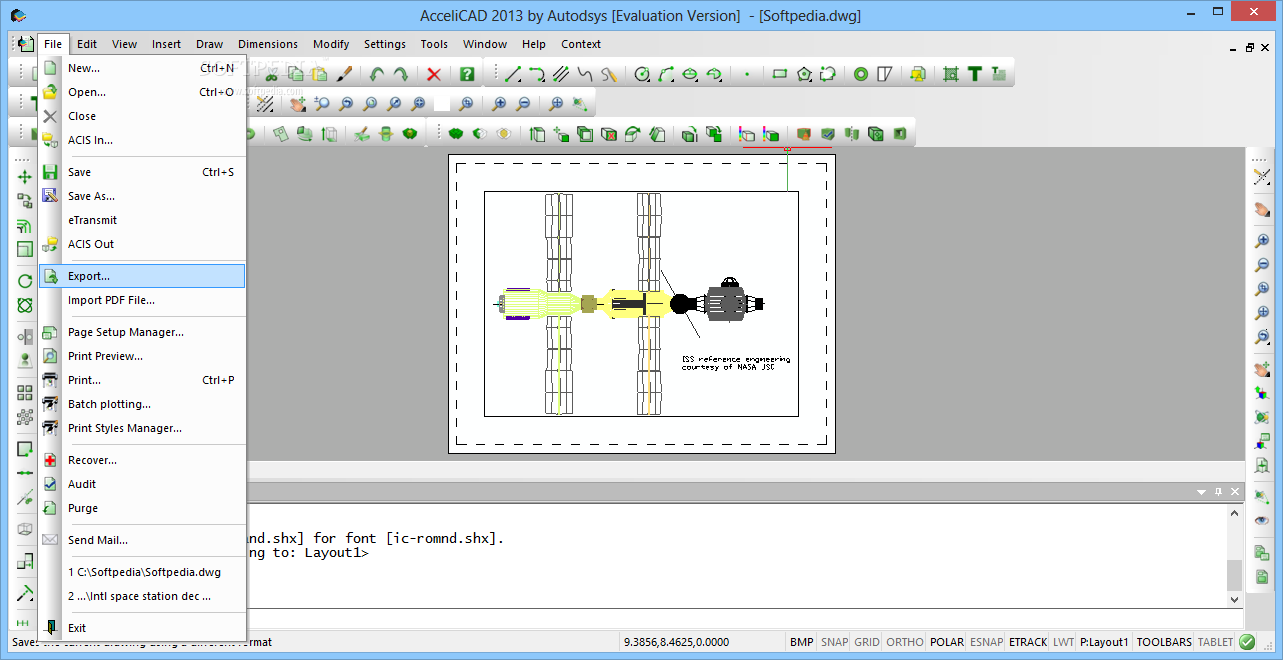Toggle POLAR in the status bar

click(947, 642)
